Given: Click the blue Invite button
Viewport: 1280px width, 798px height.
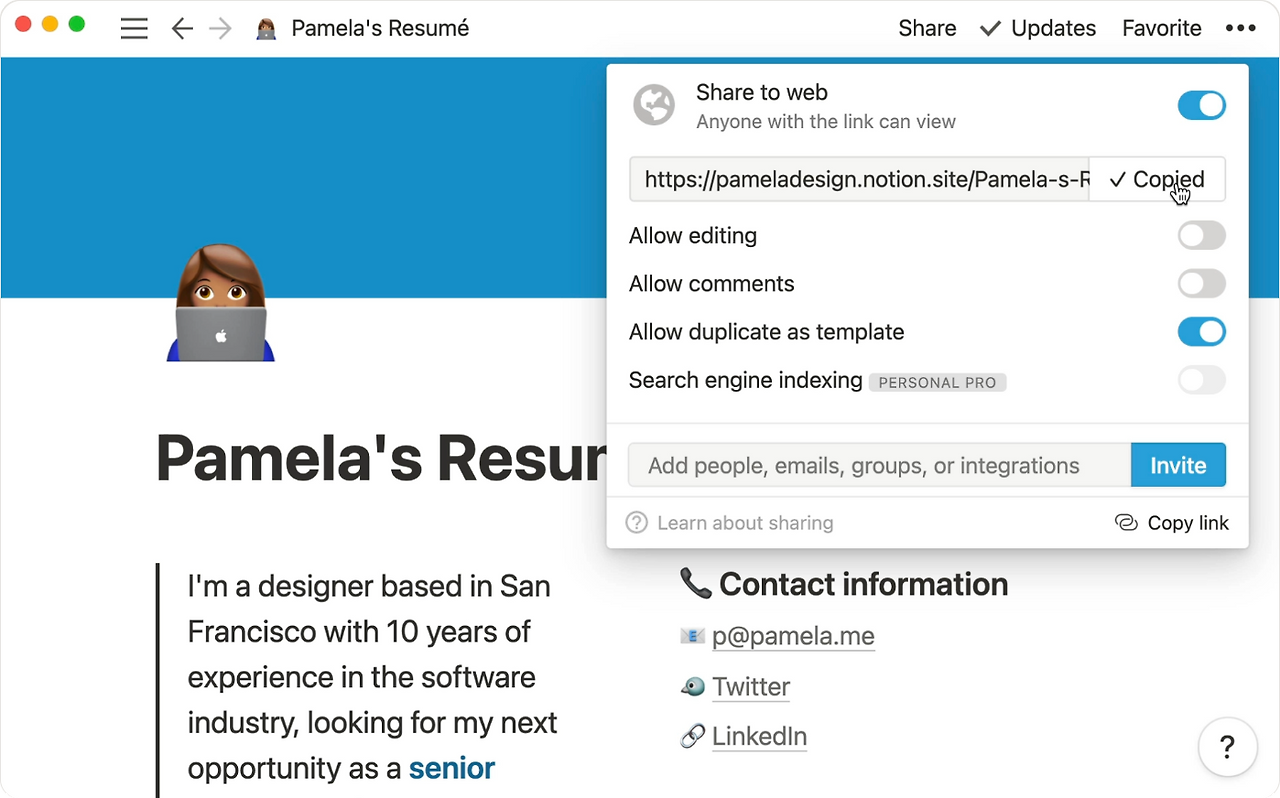Looking at the screenshot, I should click(1178, 466).
